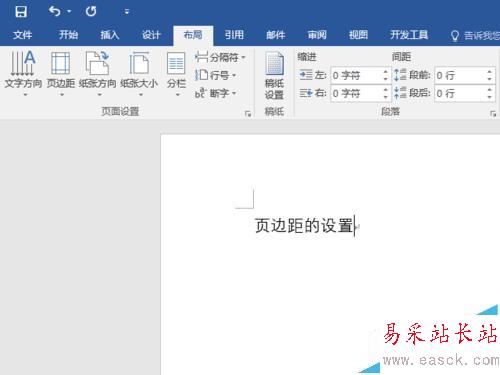Click the 纸张方向 (Orientation) icon

pos(97,63)
